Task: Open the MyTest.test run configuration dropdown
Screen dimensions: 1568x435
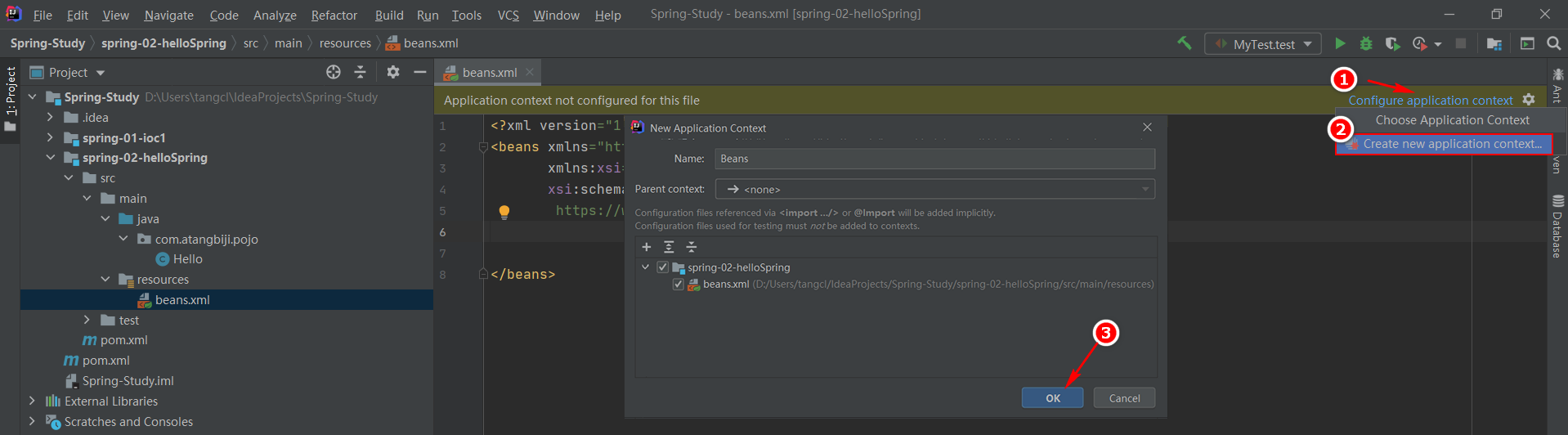Action: point(1263,44)
